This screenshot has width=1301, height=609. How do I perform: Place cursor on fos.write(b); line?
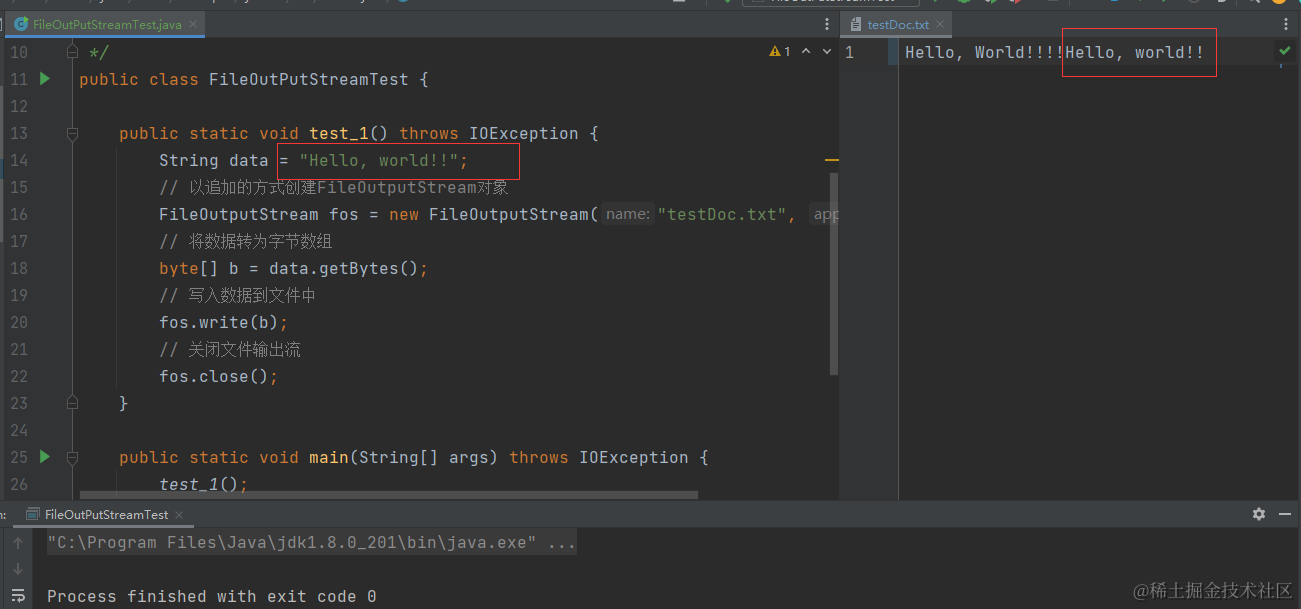(223, 322)
